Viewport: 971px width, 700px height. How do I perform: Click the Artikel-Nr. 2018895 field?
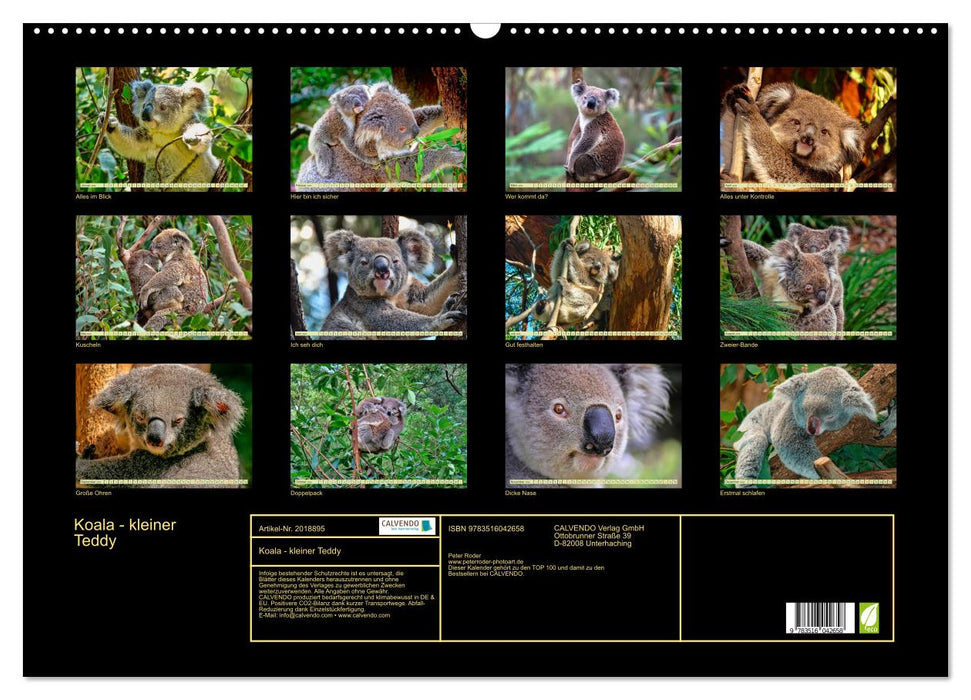click(x=292, y=528)
